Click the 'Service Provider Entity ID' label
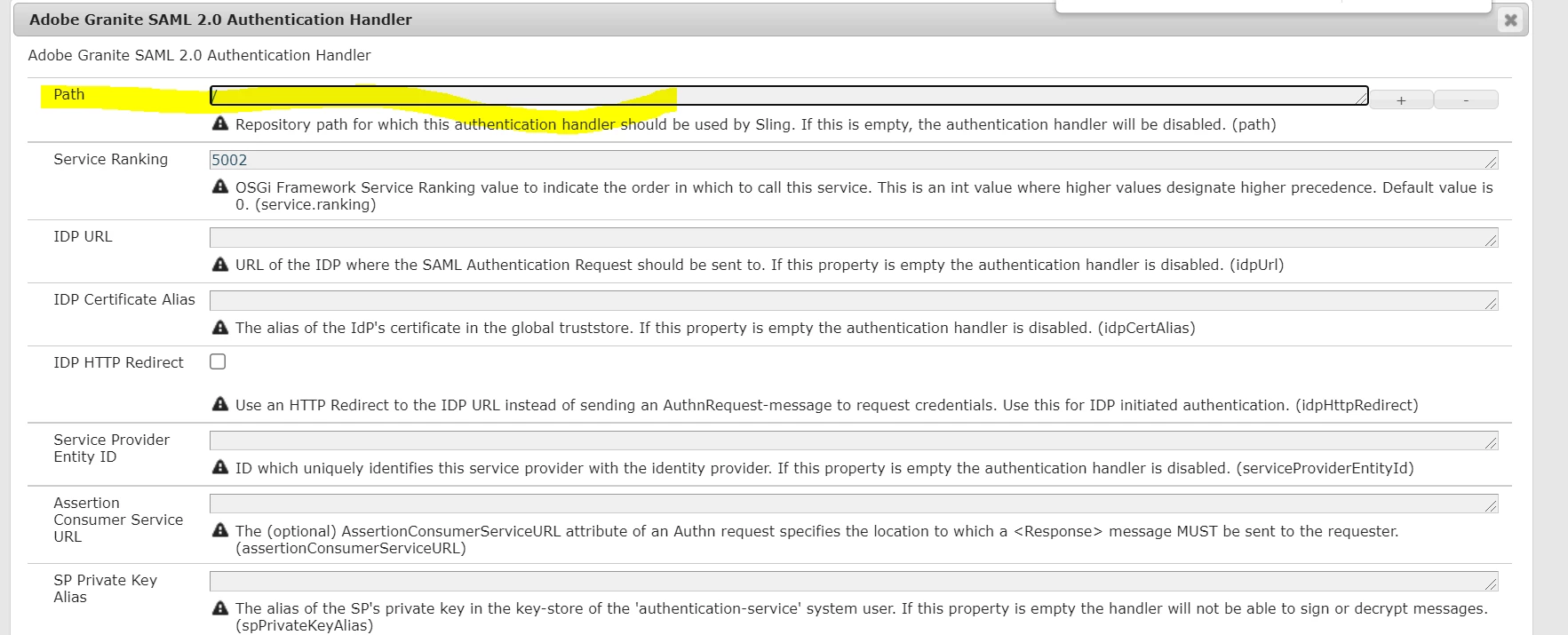Viewport: 1568px width, 635px height. click(111, 448)
